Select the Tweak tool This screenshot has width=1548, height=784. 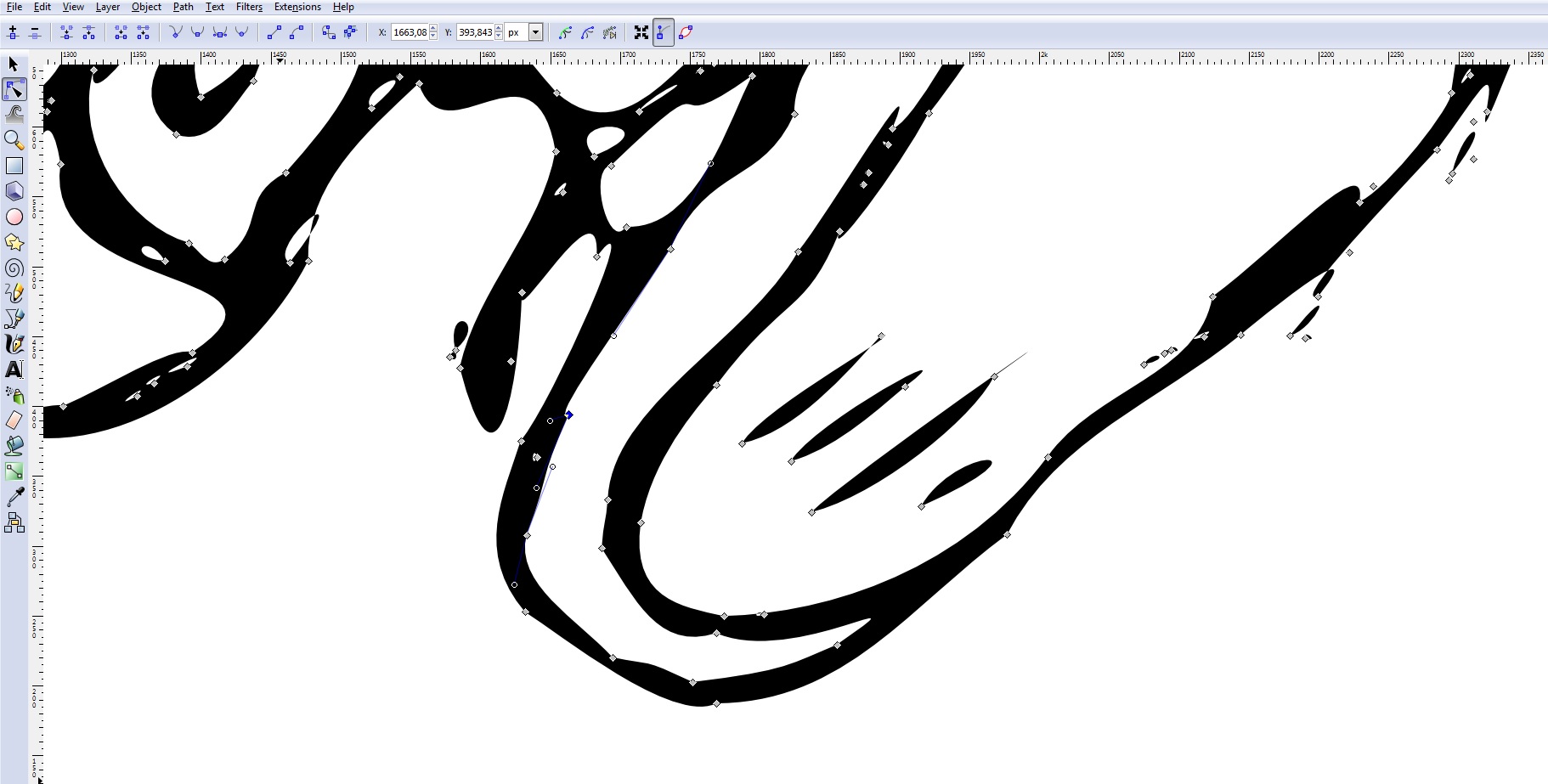coord(14,114)
